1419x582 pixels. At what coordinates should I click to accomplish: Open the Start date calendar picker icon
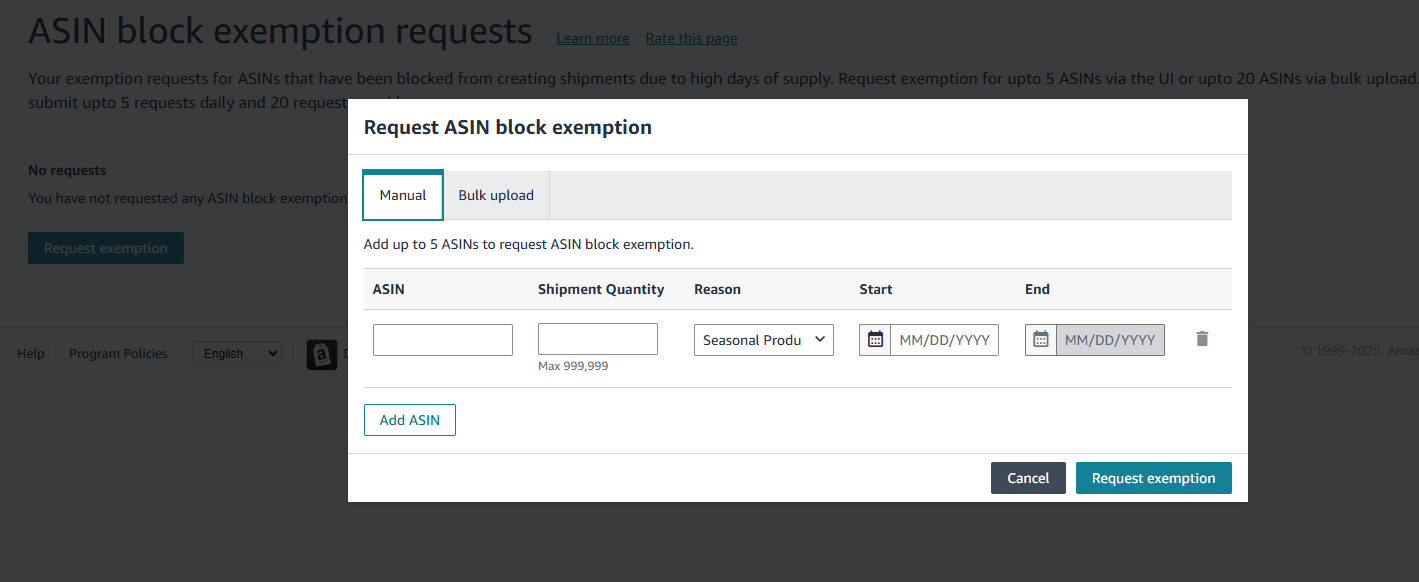coord(875,340)
